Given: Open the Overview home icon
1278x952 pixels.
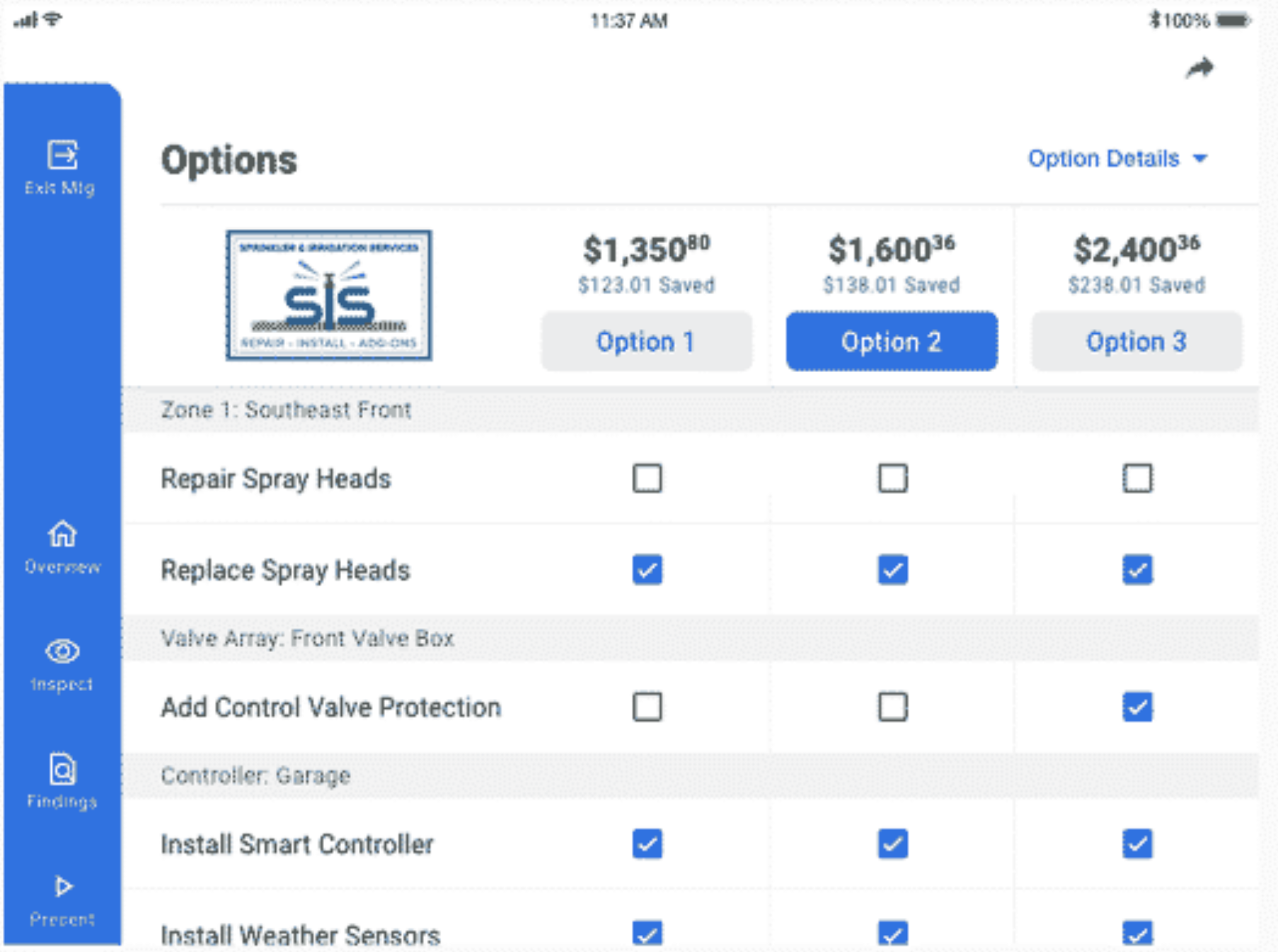Looking at the screenshot, I should pyautogui.click(x=62, y=534).
